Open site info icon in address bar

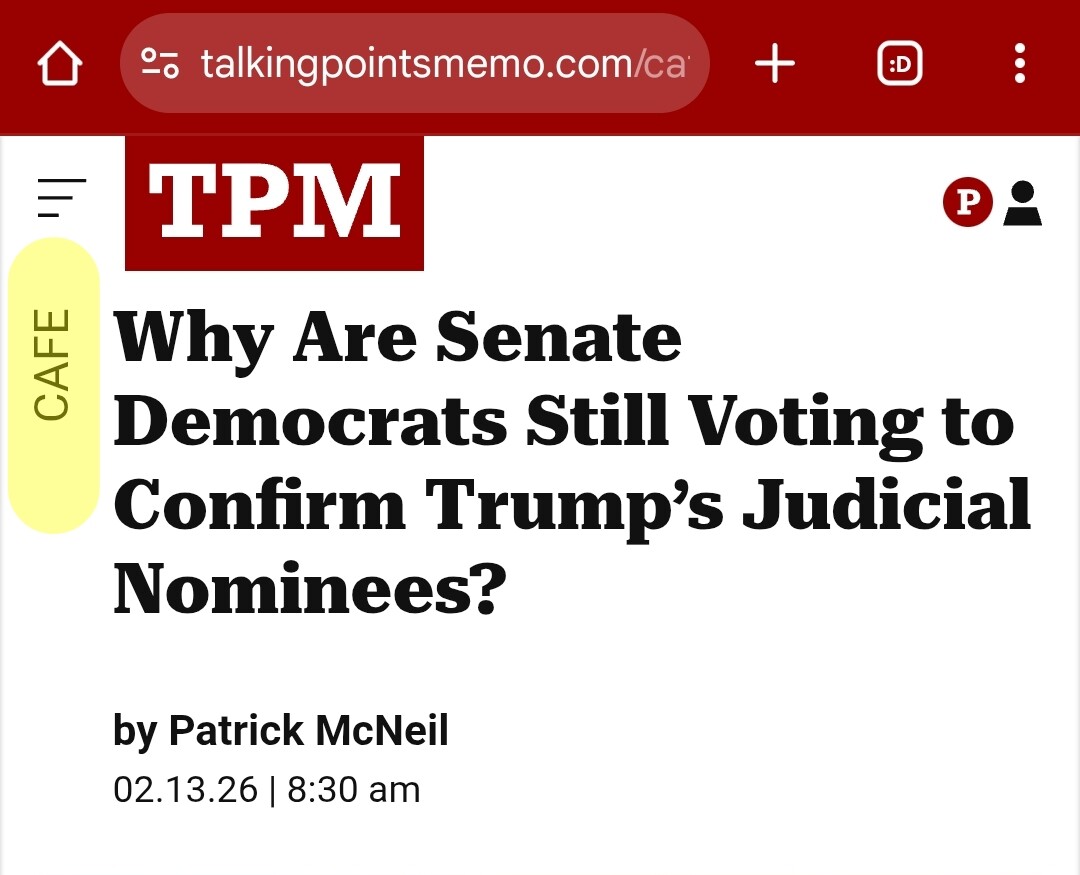click(x=160, y=65)
